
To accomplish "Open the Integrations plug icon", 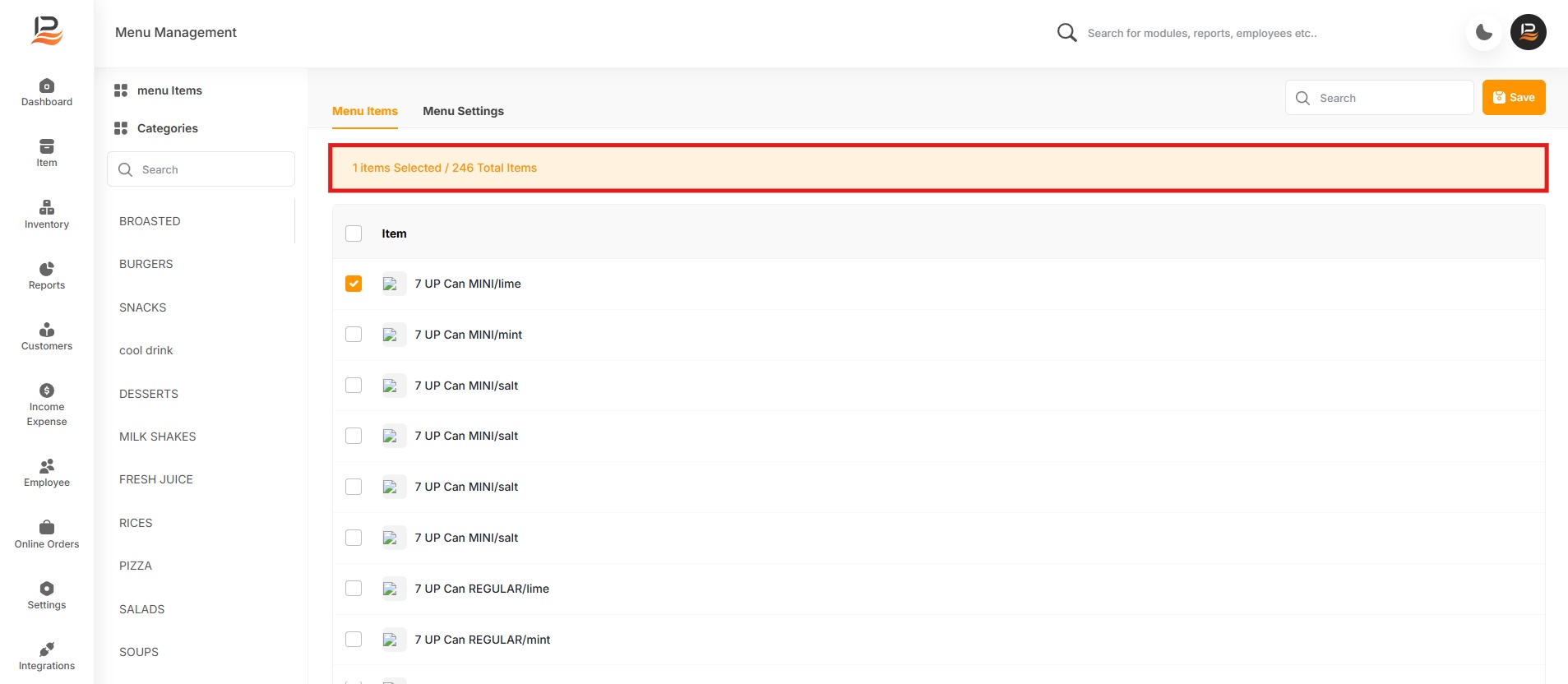I will tap(47, 649).
